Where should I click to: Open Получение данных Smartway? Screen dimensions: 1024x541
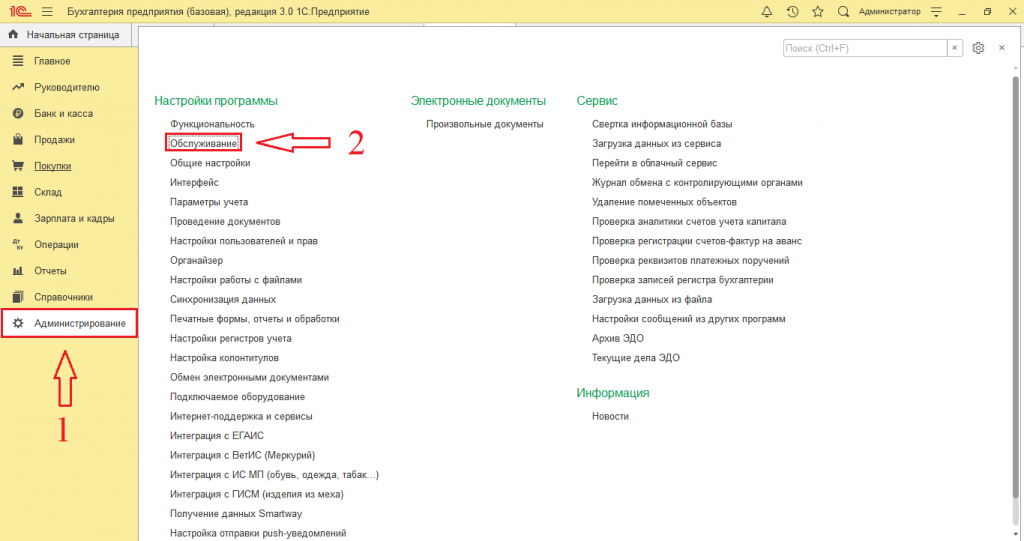point(236,514)
